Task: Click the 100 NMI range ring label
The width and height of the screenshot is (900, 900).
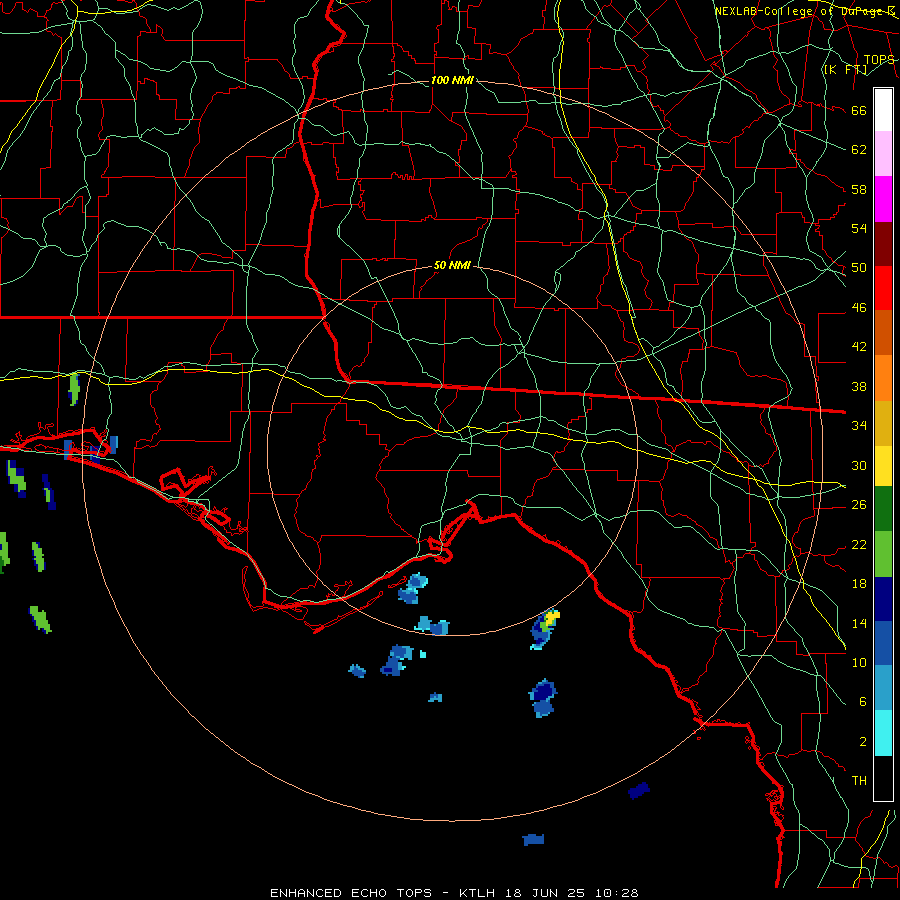Action: 452,80
